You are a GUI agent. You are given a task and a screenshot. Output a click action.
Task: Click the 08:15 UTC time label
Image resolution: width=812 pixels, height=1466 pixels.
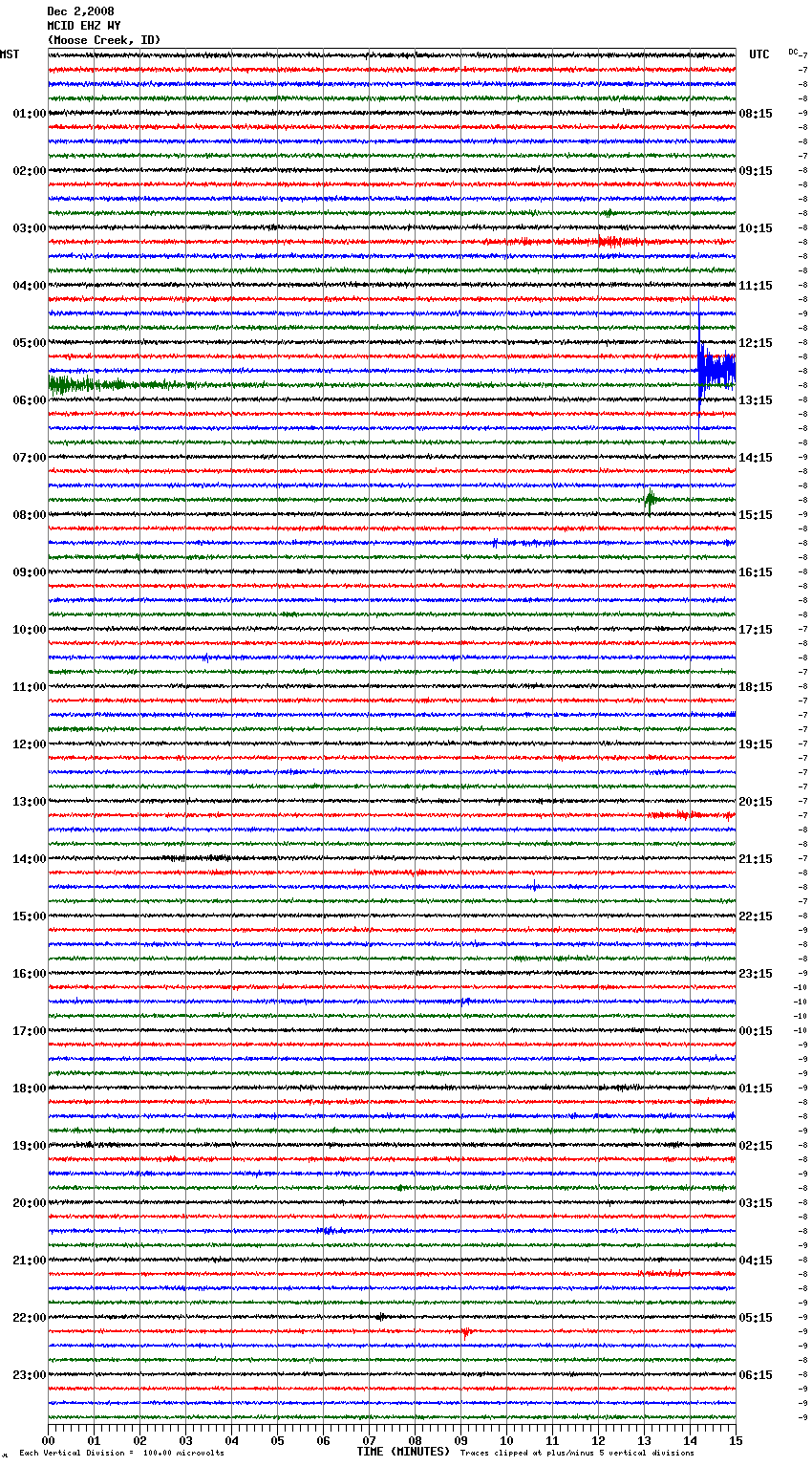[x=756, y=114]
